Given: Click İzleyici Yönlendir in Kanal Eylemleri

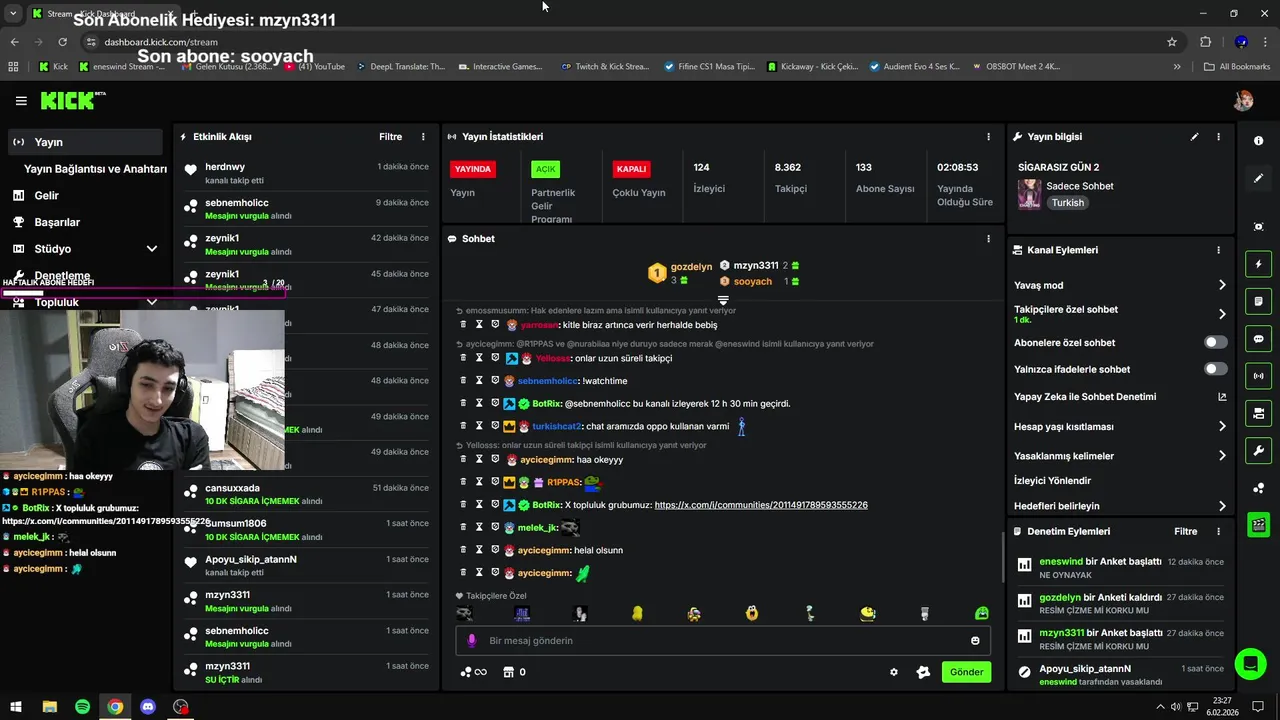Looking at the screenshot, I should coord(1052,481).
